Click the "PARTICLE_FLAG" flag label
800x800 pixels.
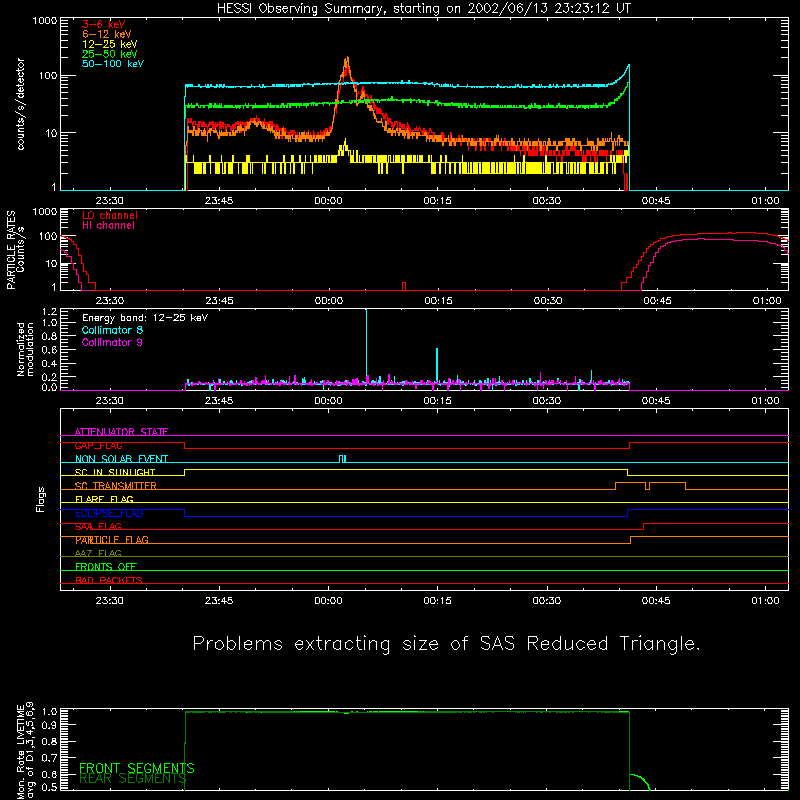(112, 540)
